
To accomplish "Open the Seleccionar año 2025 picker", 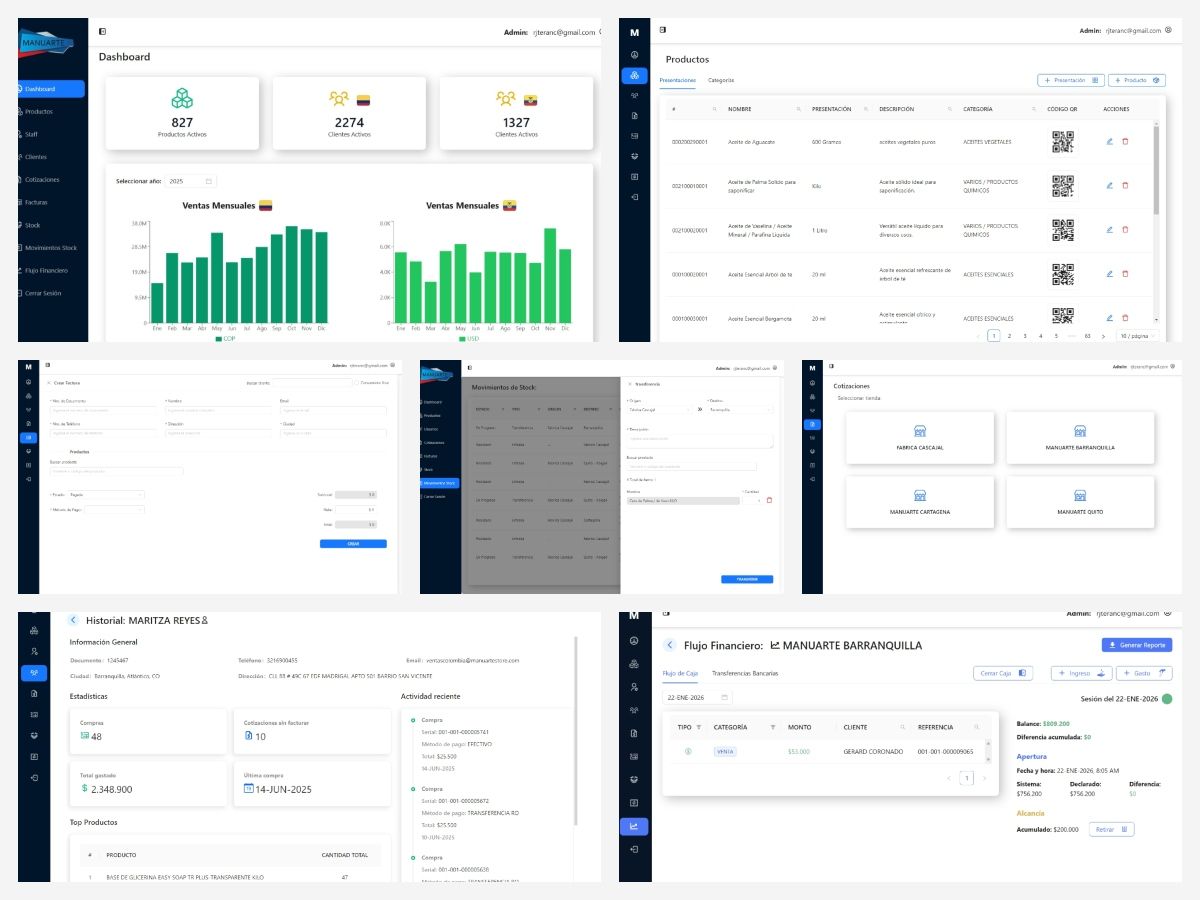I will point(191,181).
